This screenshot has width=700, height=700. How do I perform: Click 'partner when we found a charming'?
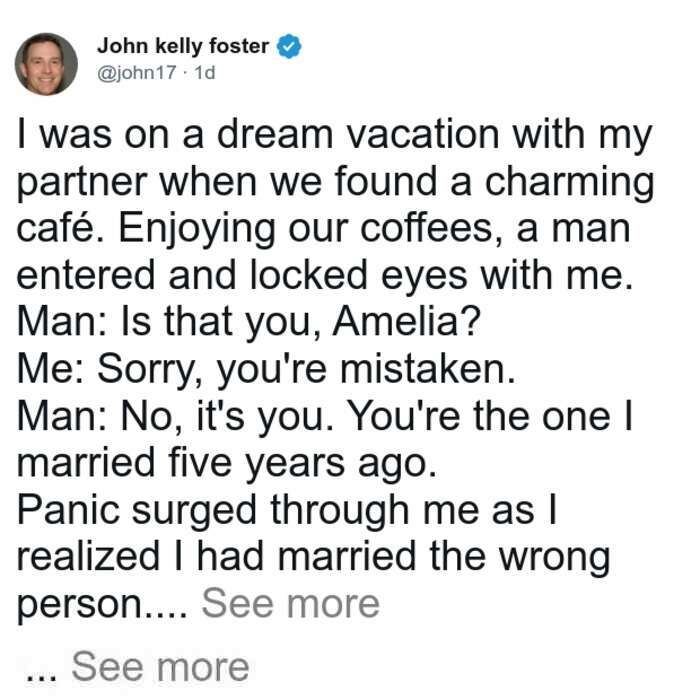click(x=335, y=182)
